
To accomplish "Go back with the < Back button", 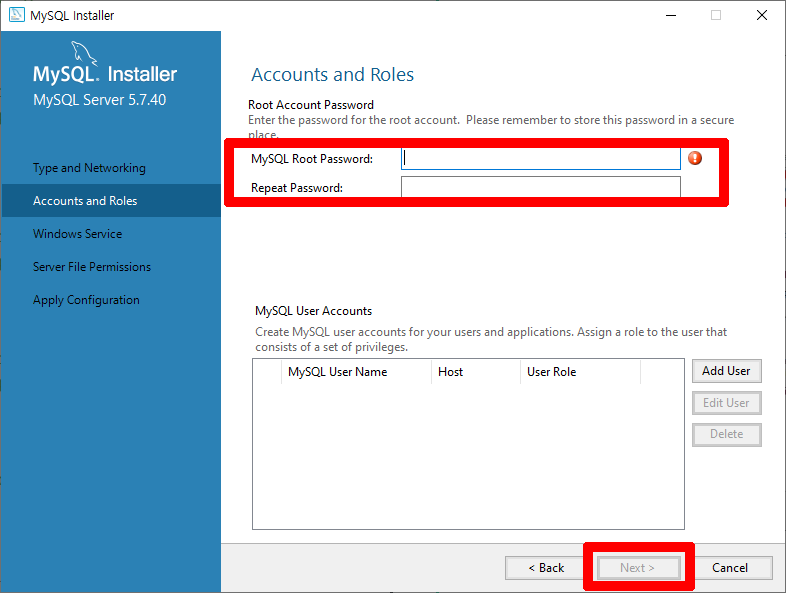I will click(545, 568).
